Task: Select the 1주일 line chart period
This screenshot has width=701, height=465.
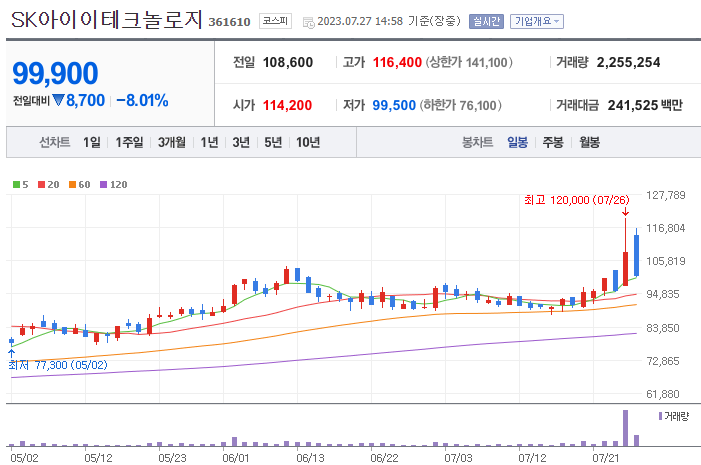Action: [129, 142]
